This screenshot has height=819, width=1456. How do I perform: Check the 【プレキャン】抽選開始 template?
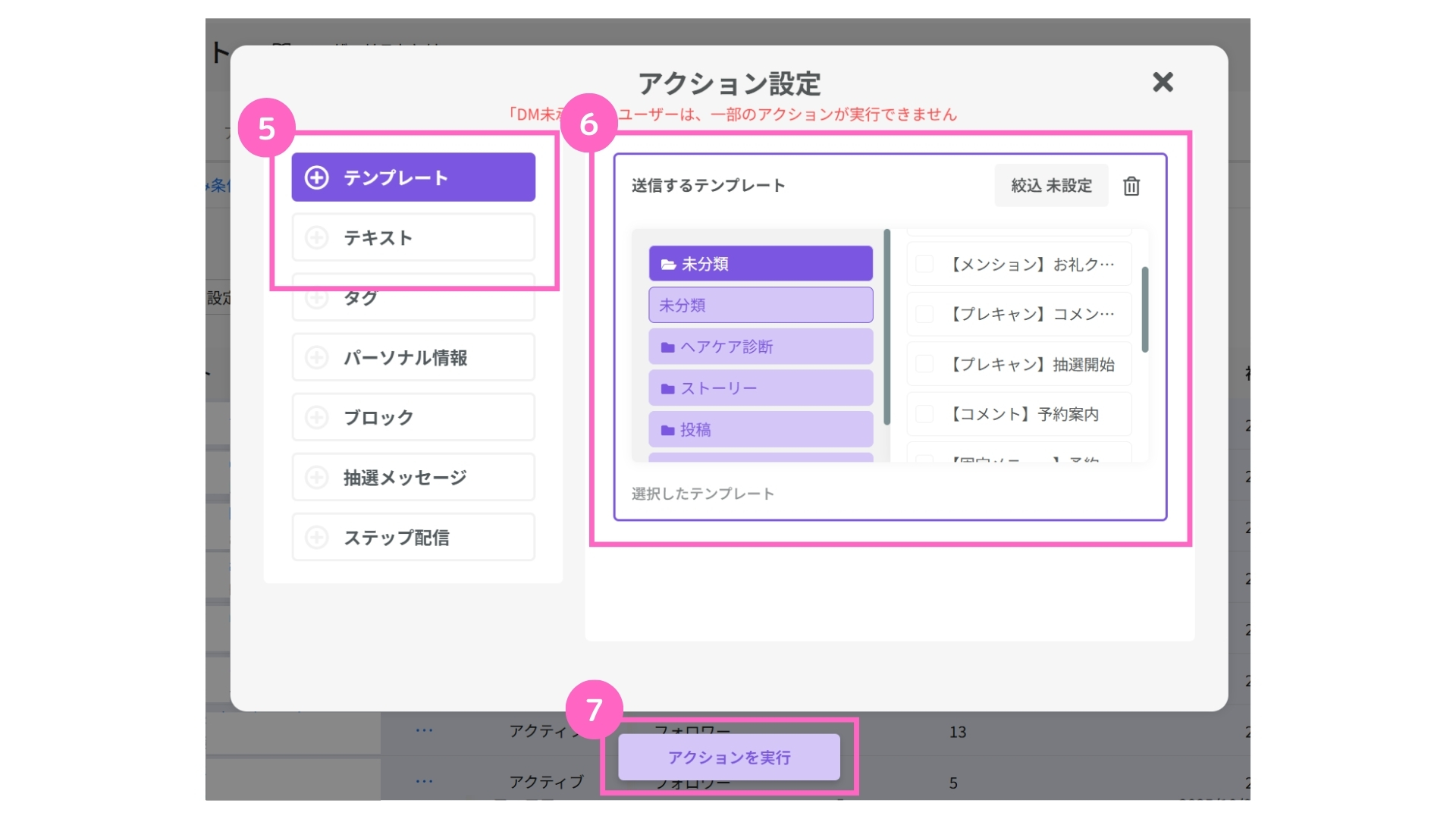pos(924,364)
